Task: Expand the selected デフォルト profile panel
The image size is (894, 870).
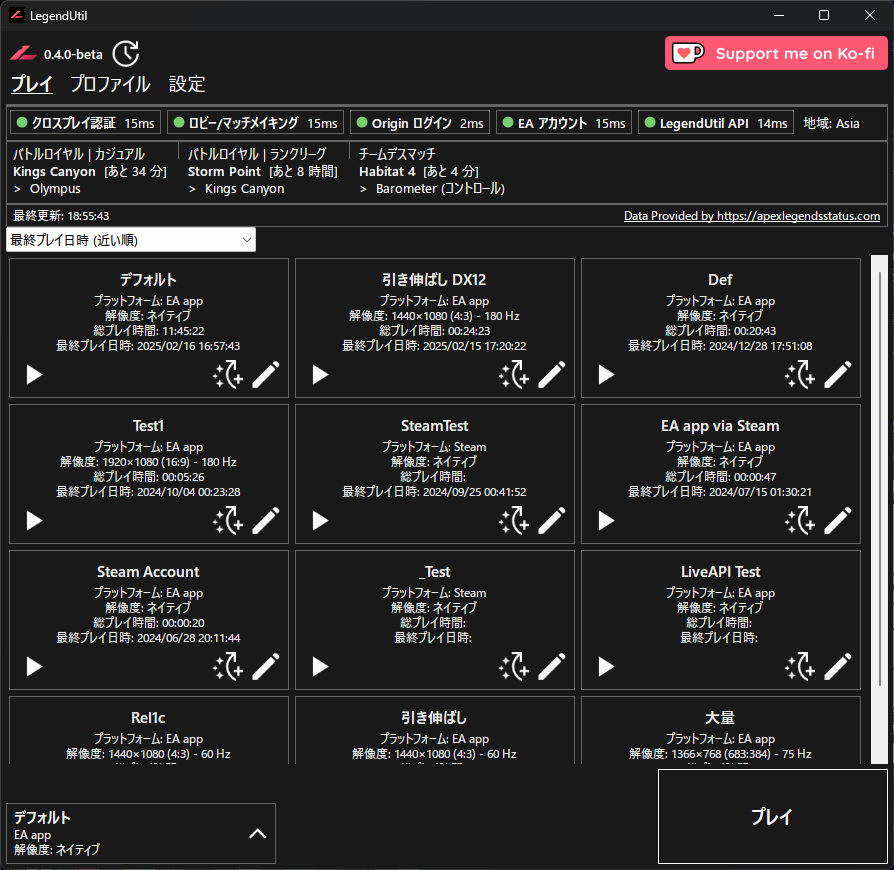Action: pyautogui.click(x=258, y=834)
